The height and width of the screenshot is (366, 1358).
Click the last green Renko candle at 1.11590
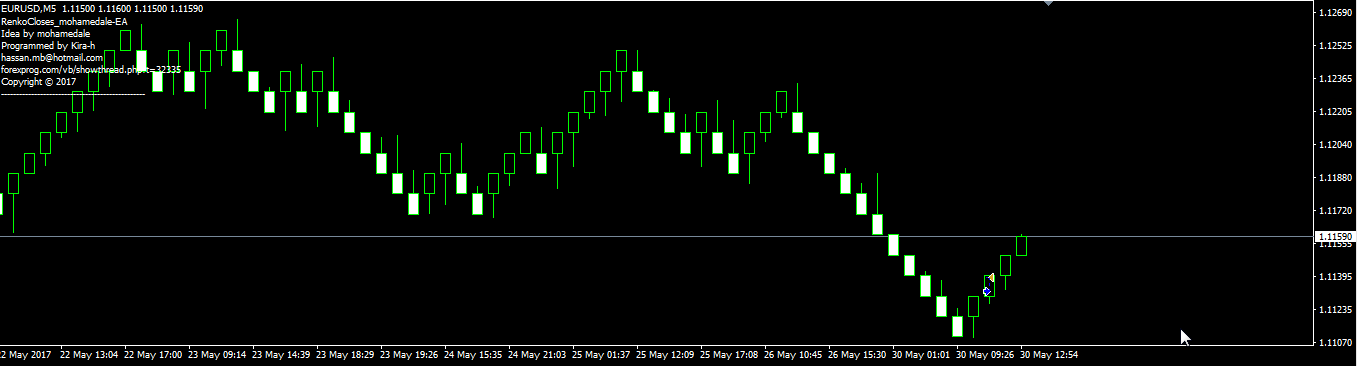1022,246
